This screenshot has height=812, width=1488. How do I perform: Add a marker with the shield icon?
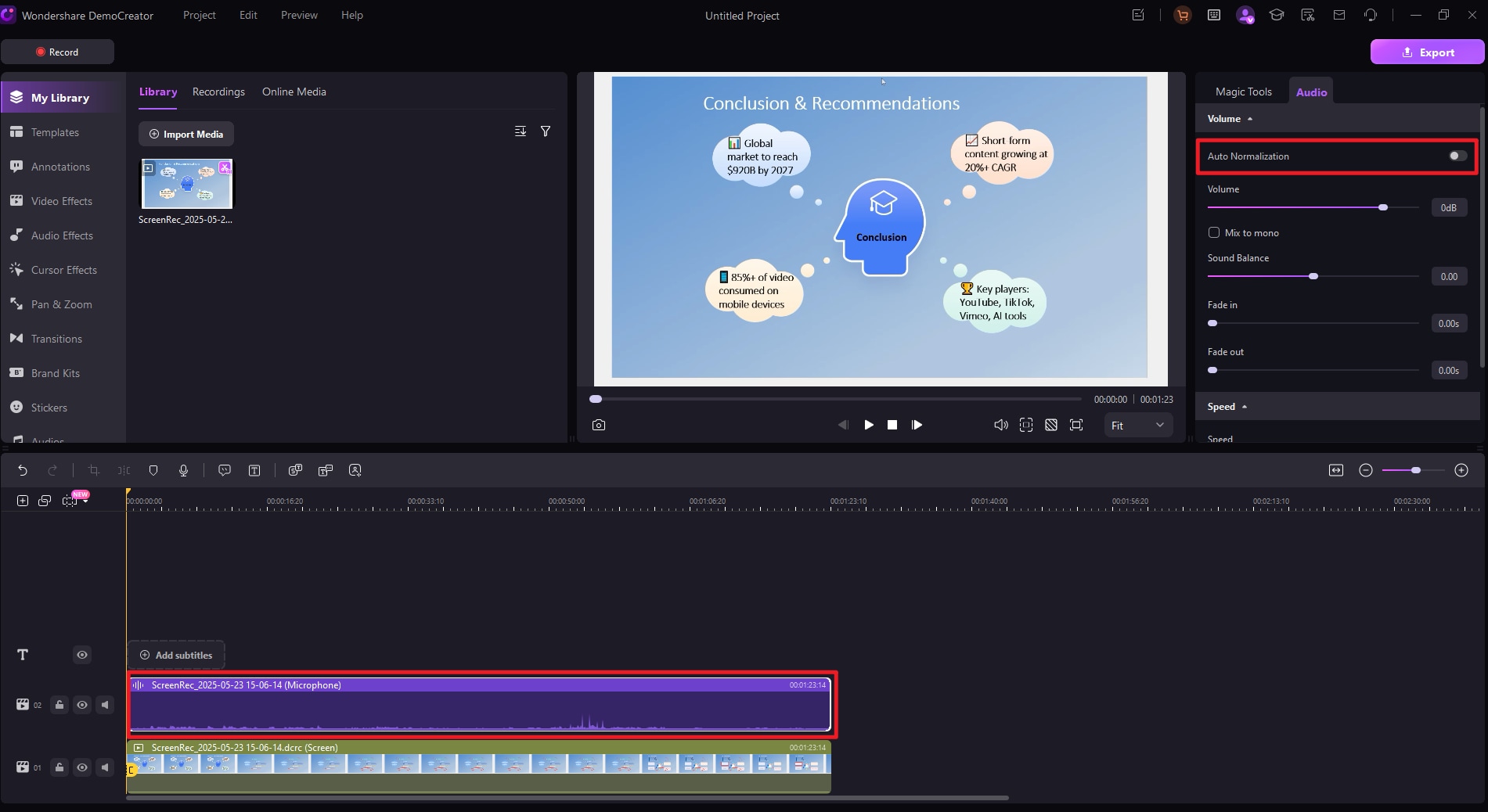153,470
